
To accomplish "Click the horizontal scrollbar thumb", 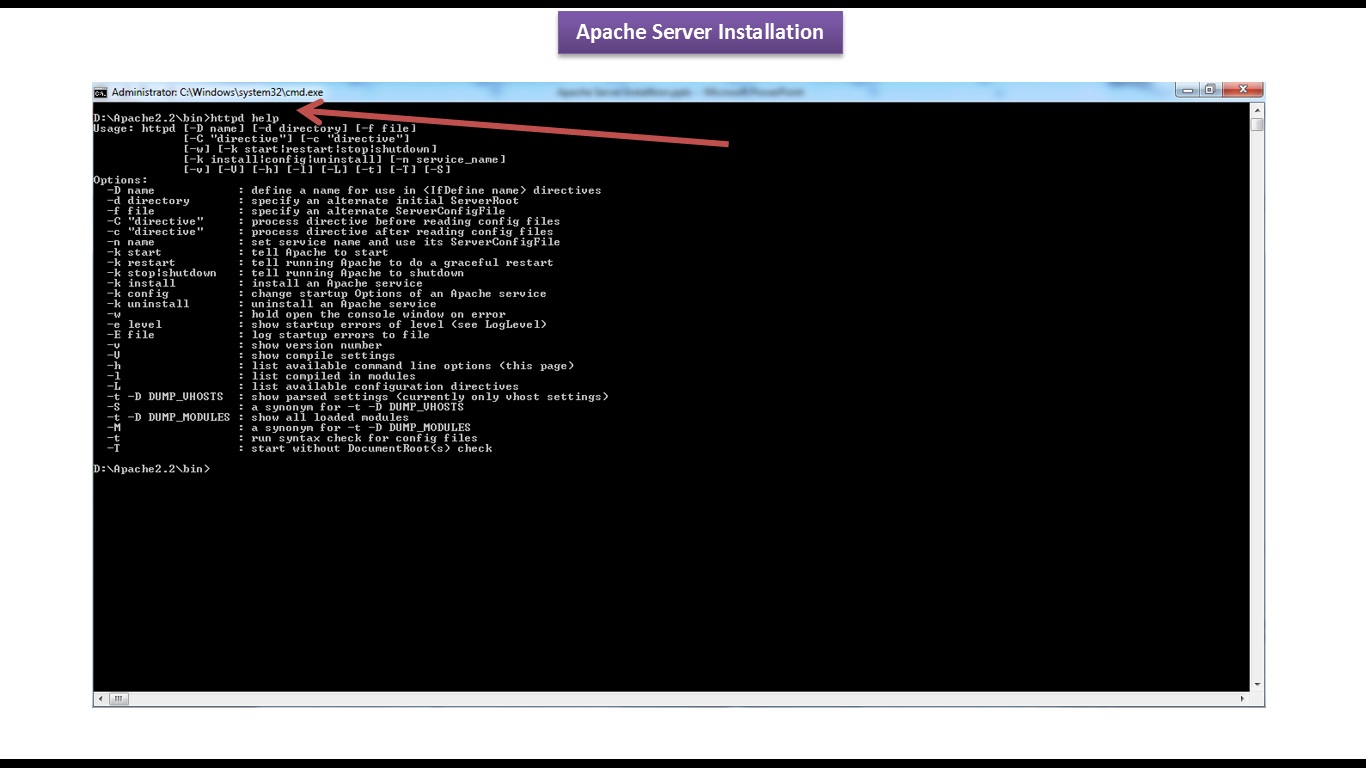I will [118, 699].
